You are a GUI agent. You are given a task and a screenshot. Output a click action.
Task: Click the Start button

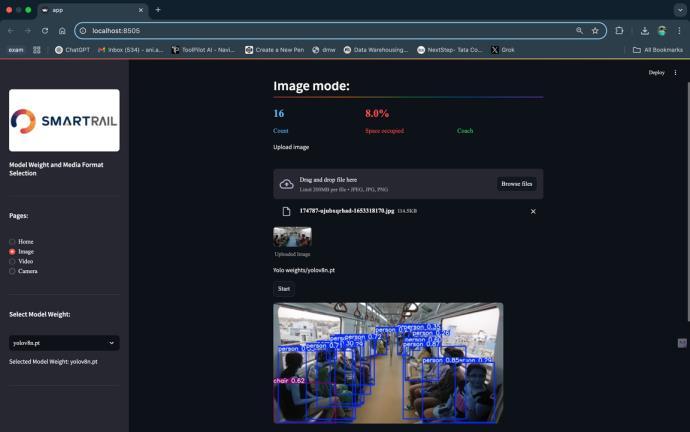click(x=284, y=289)
